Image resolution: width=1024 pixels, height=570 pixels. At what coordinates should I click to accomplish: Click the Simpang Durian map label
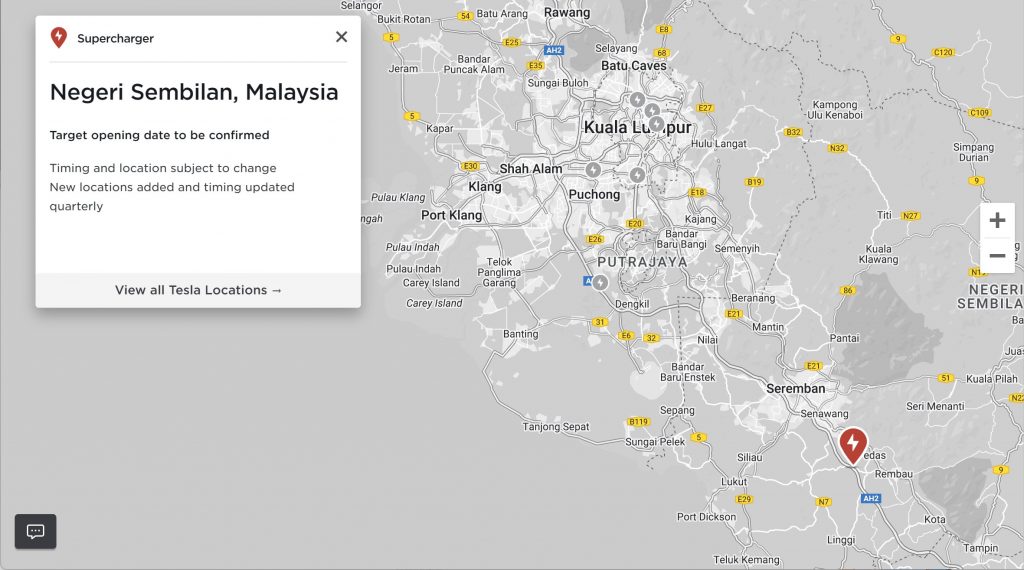[973, 152]
